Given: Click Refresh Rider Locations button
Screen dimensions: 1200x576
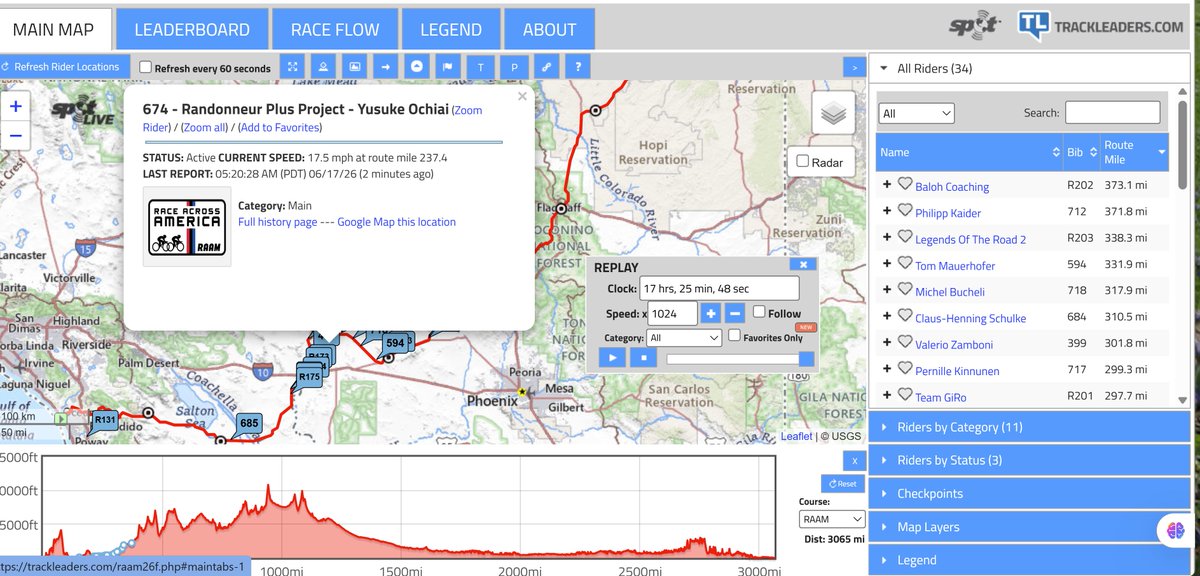Looking at the screenshot, I should pyautogui.click(x=63, y=67).
